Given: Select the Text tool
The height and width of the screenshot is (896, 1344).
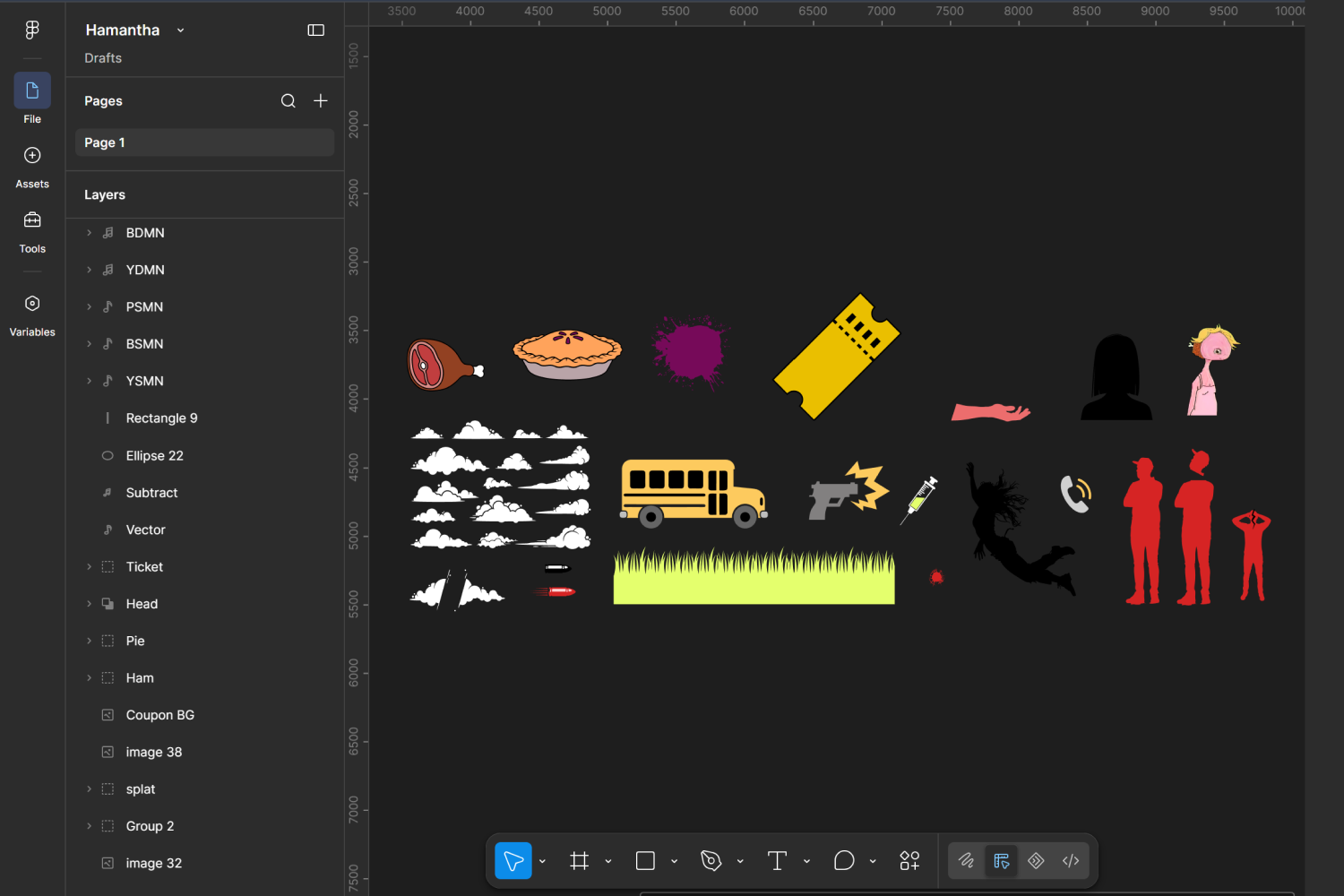Looking at the screenshot, I should click(777, 861).
